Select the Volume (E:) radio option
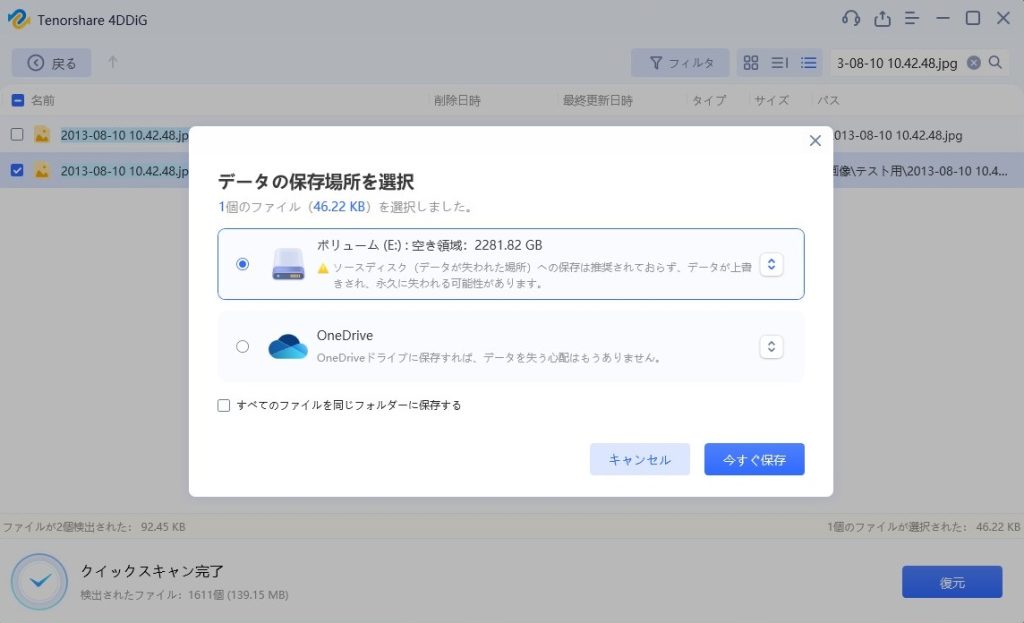 pos(243,264)
